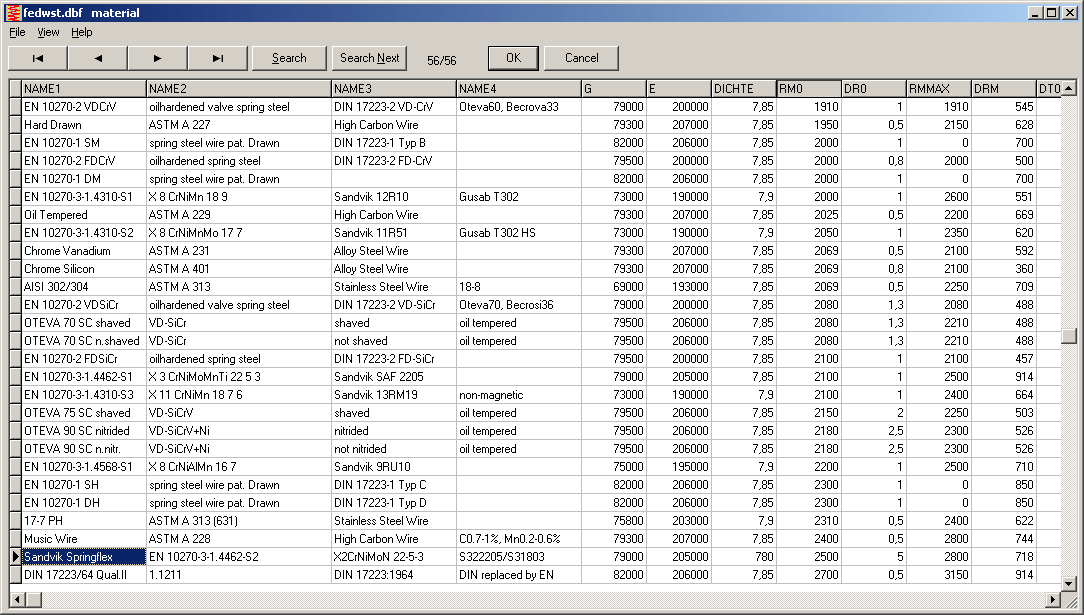Image resolution: width=1084 pixels, height=615 pixels.
Task: Click the NAME1 column header
Action: coord(84,89)
